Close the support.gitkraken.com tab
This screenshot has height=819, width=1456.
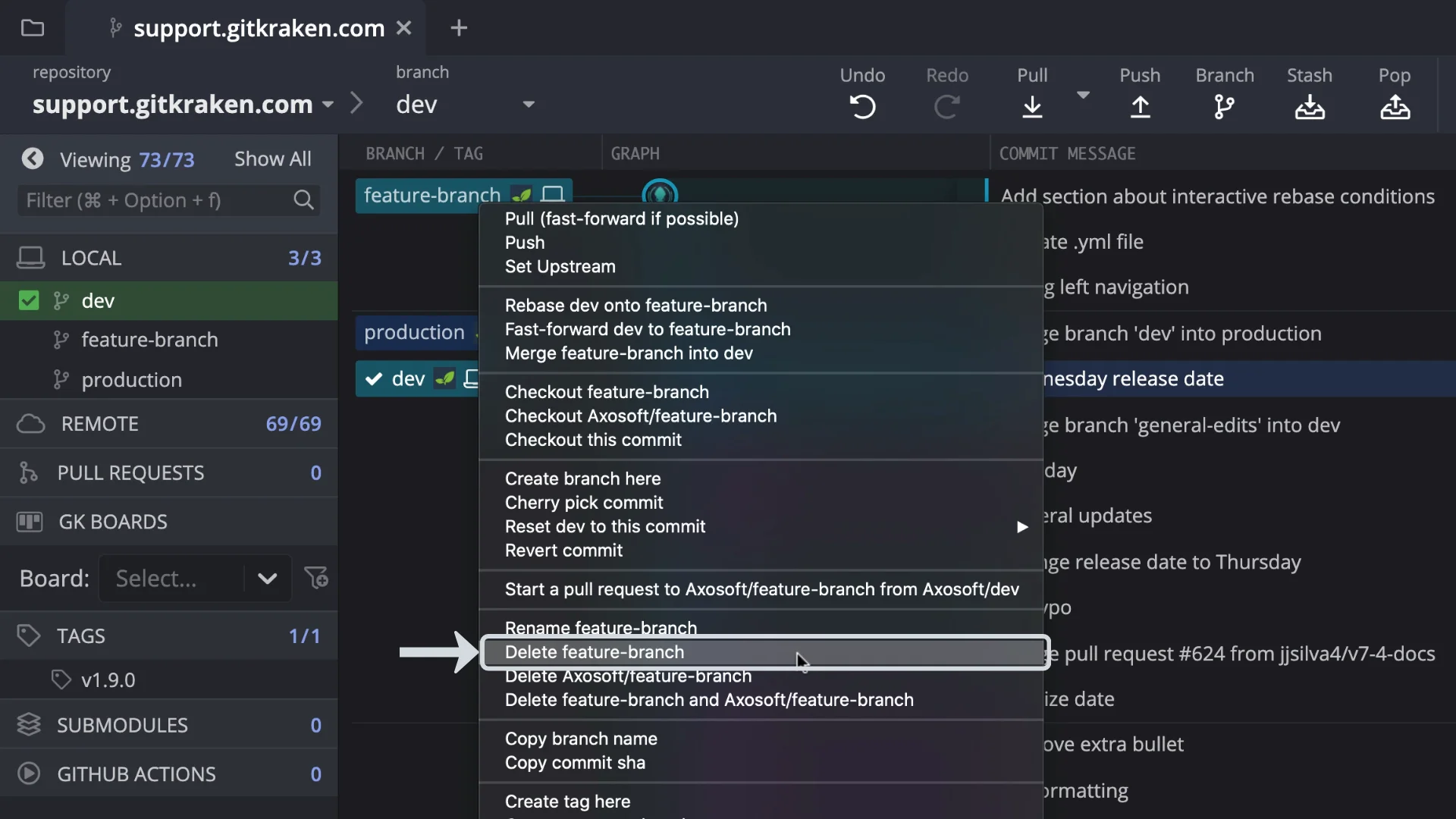coord(404,28)
